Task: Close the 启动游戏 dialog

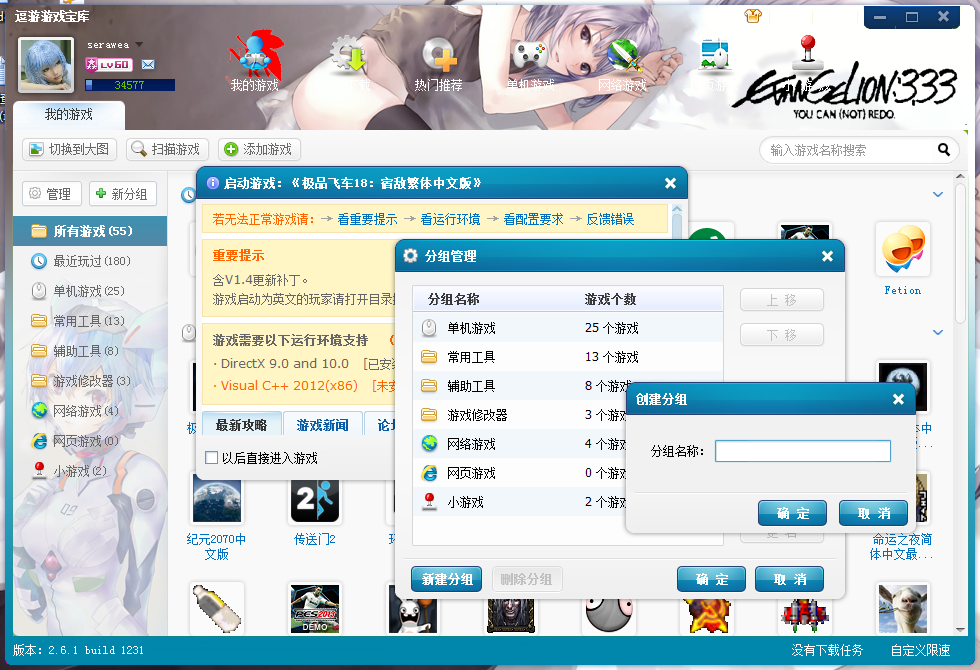Action: coord(670,183)
